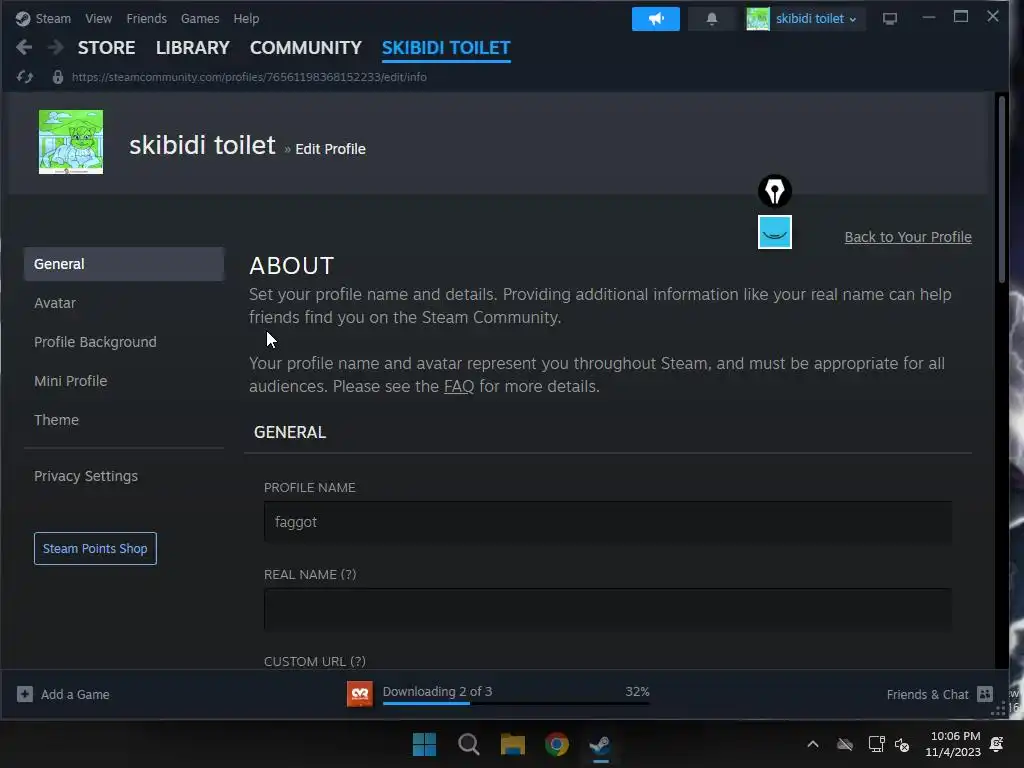Switch to Big Picture mode monitor icon
The width and height of the screenshot is (1024, 768).
pyautogui.click(x=889, y=18)
